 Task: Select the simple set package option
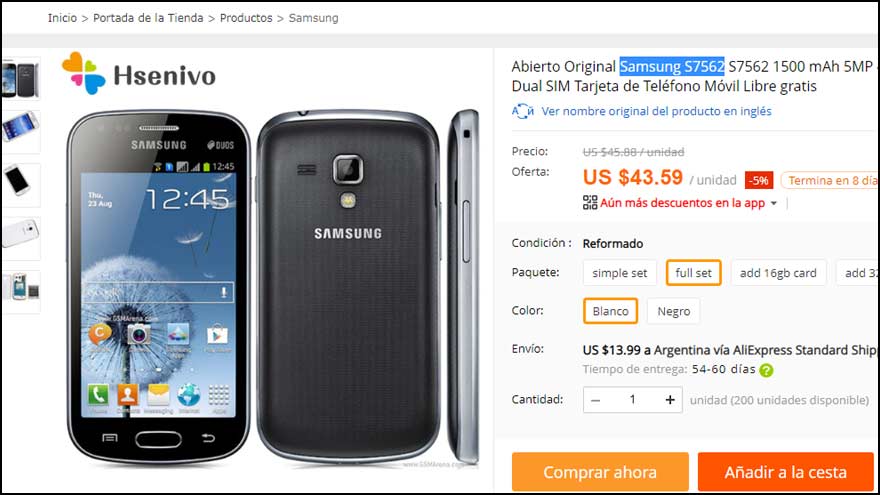tap(620, 273)
